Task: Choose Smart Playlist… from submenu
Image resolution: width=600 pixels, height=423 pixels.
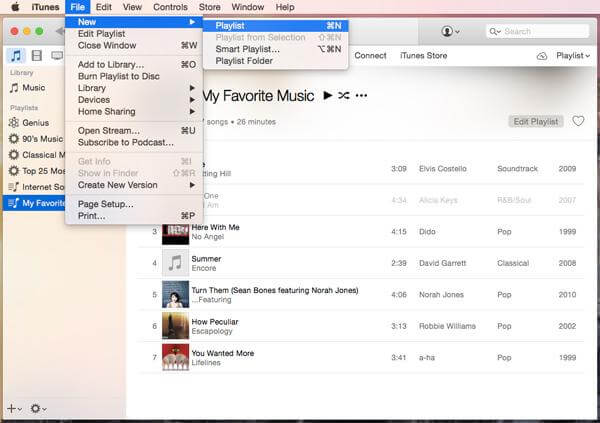Action: 276,49
